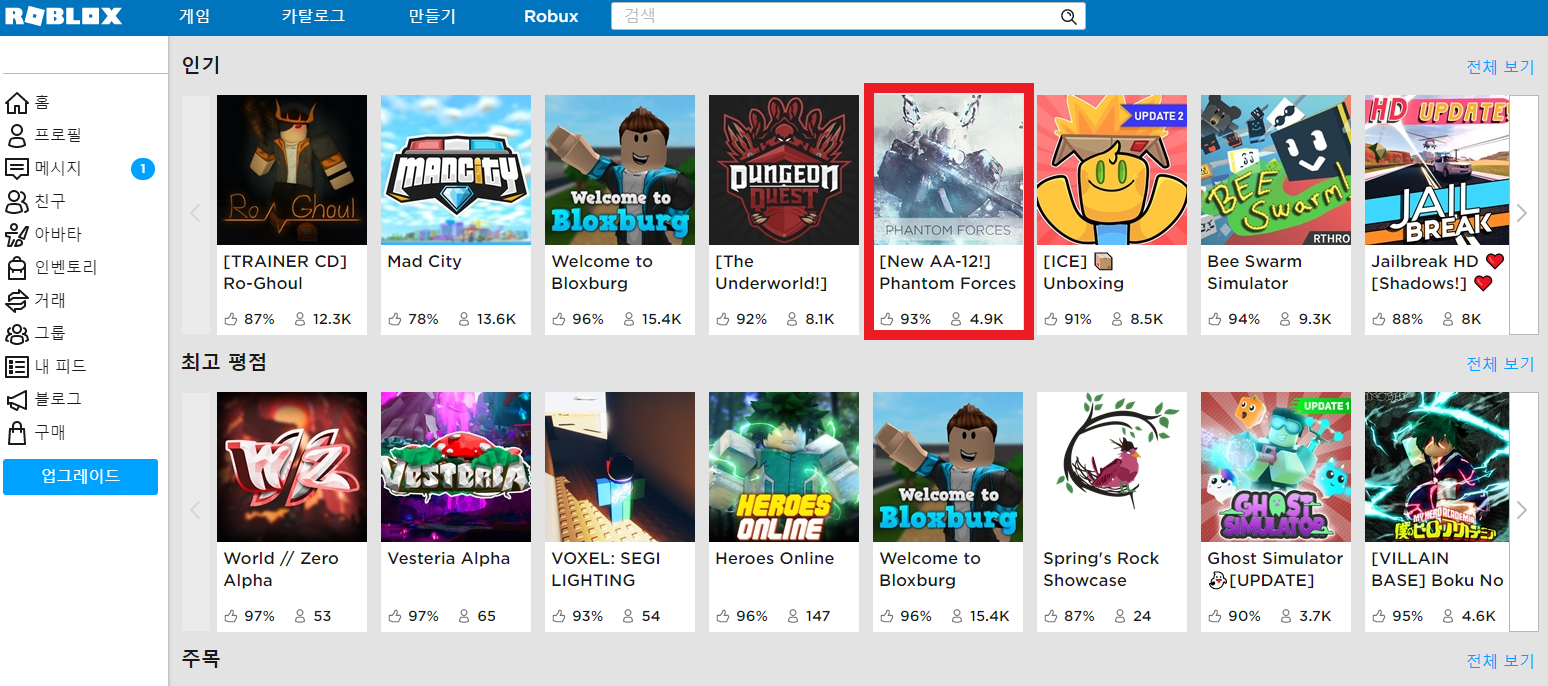
Task: Open the Heroes Online thumbnail
Action: [x=784, y=467]
